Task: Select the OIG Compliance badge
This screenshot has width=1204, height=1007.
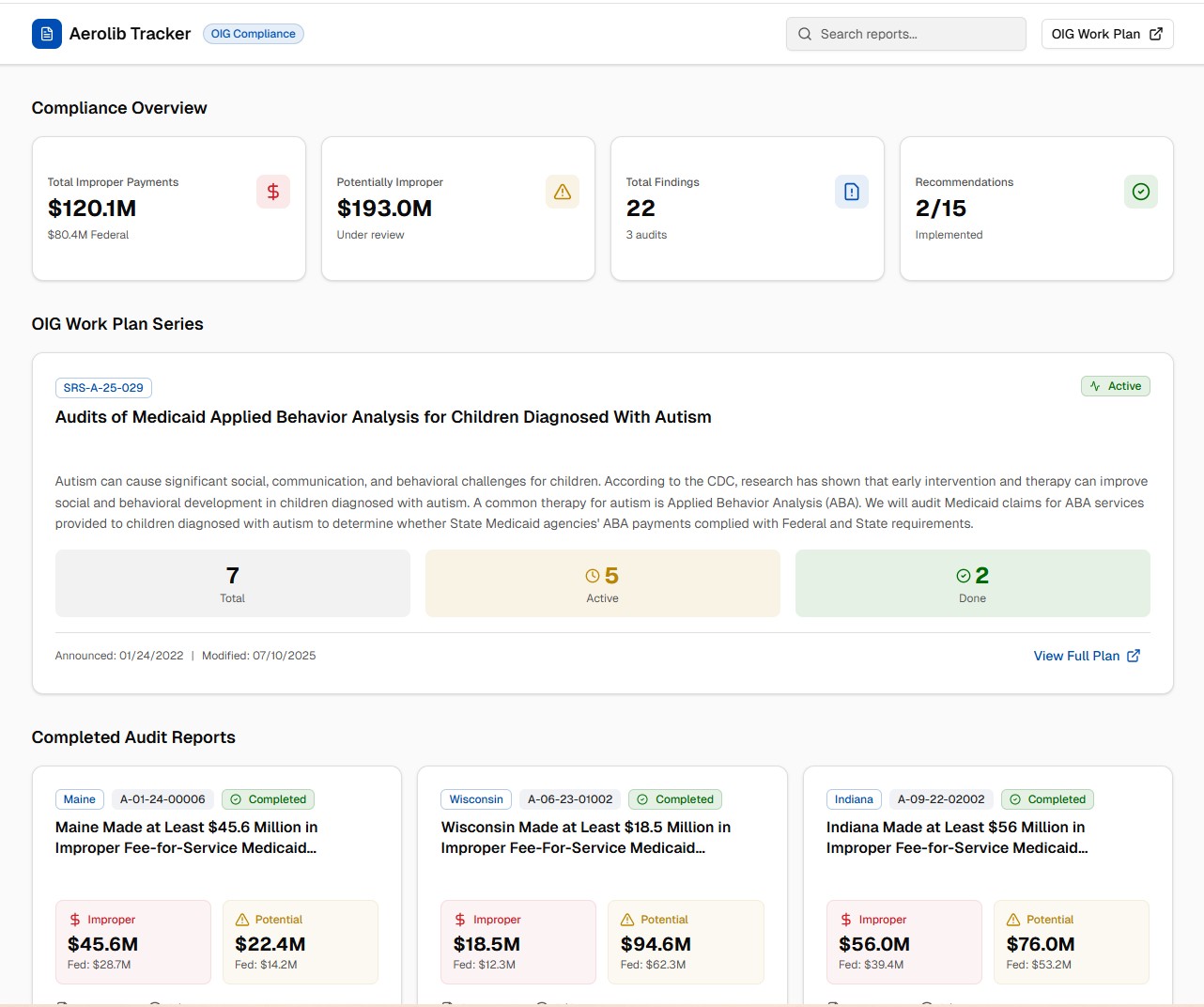Action: point(253,33)
